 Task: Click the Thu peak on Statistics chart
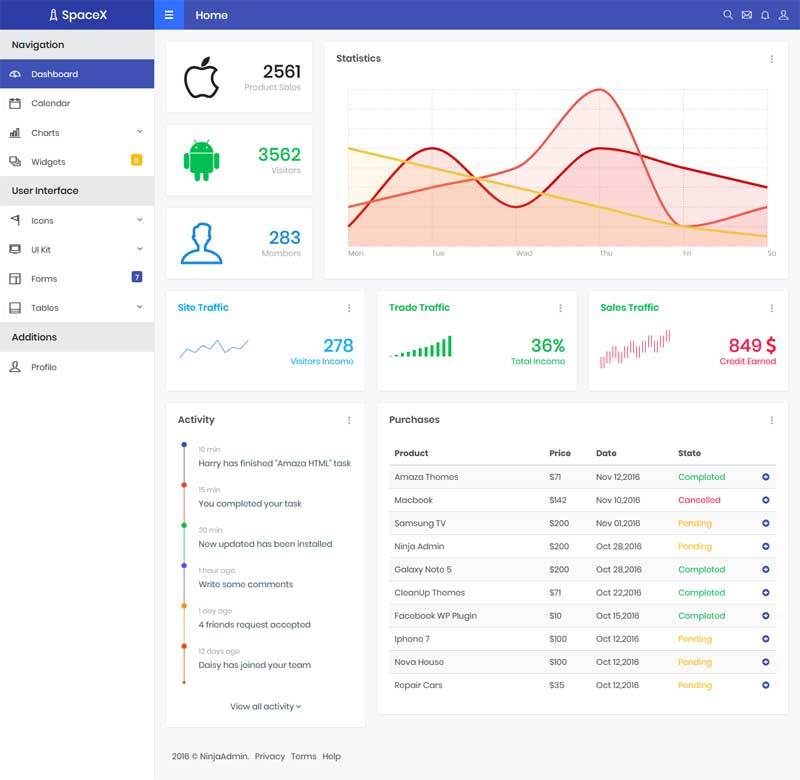(x=602, y=90)
